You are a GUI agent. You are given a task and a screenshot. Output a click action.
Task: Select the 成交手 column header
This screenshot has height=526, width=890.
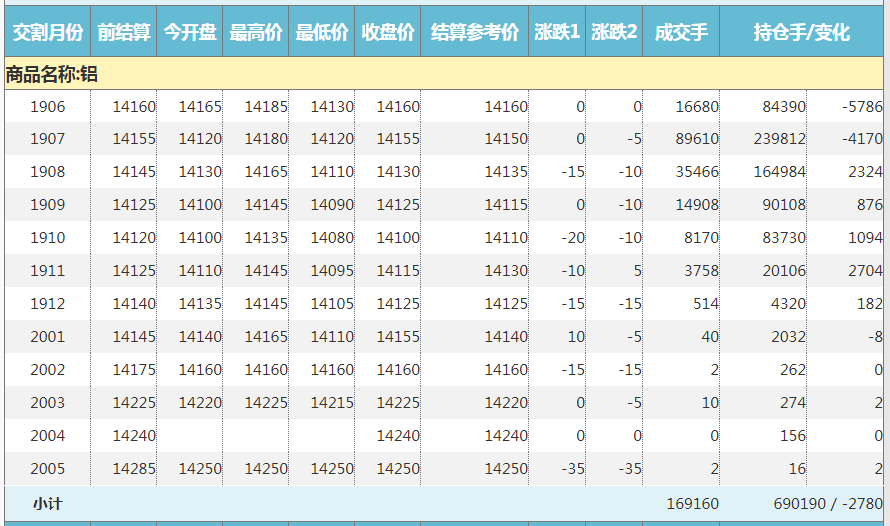click(x=681, y=33)
